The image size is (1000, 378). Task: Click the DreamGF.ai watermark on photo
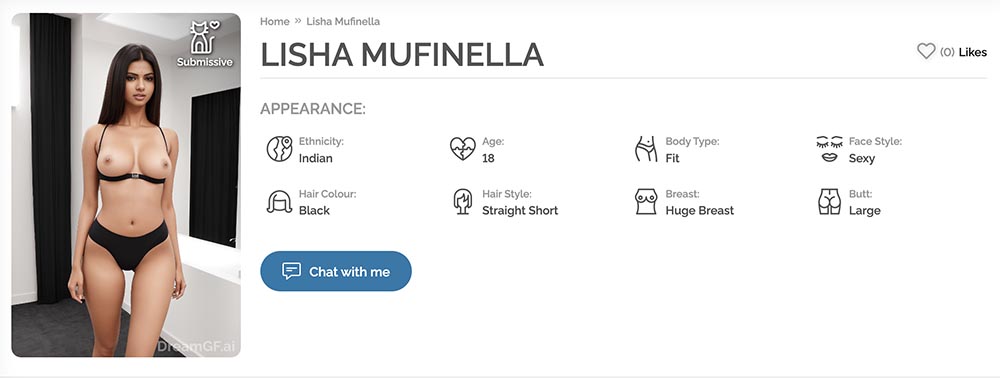196,347
